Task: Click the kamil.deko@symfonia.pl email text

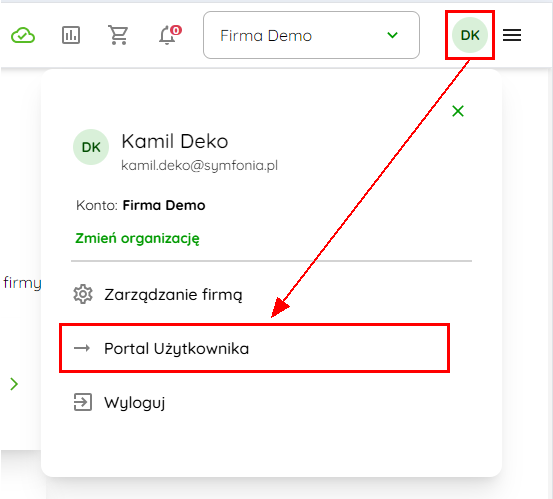Action: [199, 165]
